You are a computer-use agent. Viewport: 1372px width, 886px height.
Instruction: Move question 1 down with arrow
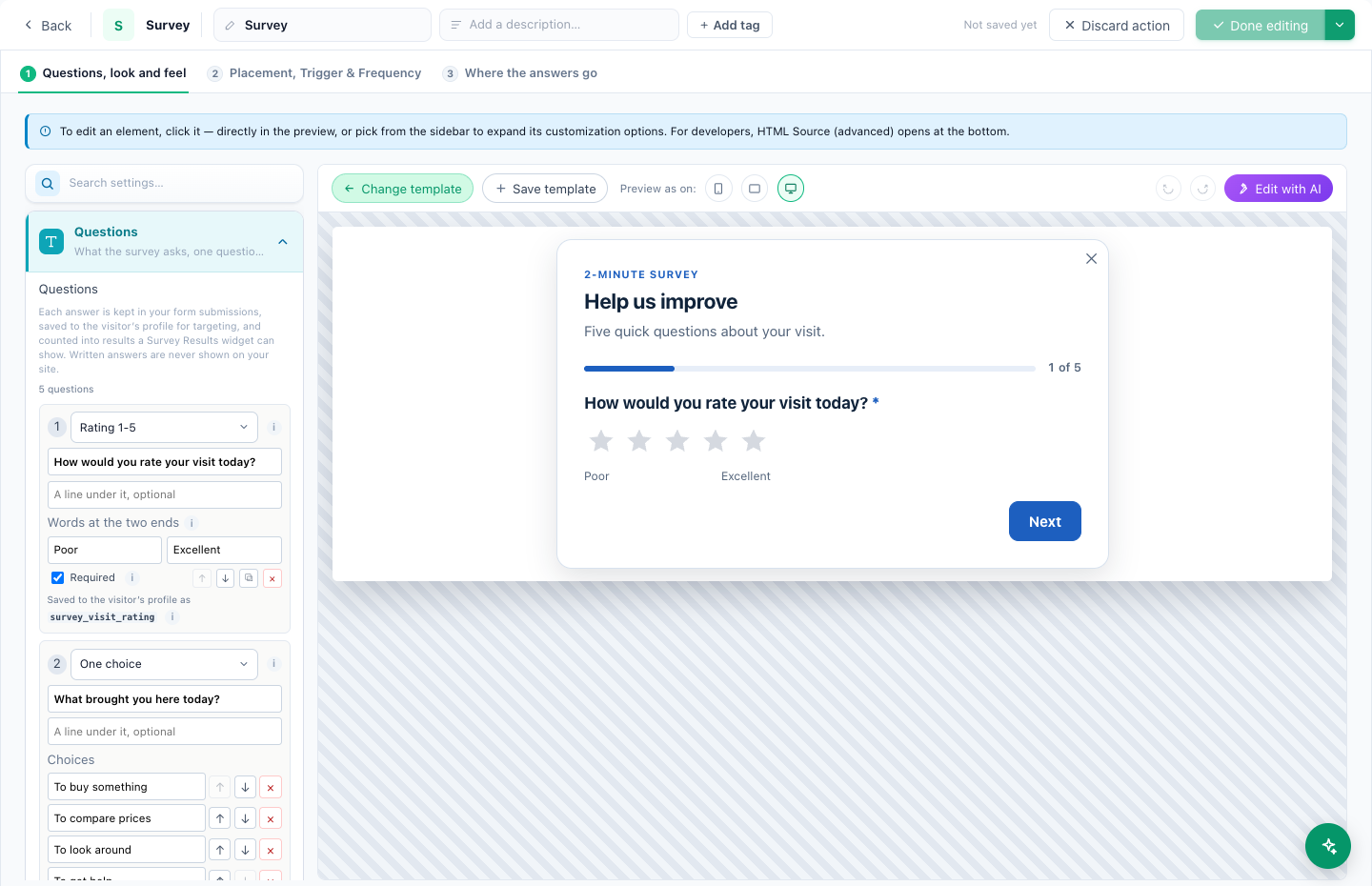pos(226,578)
